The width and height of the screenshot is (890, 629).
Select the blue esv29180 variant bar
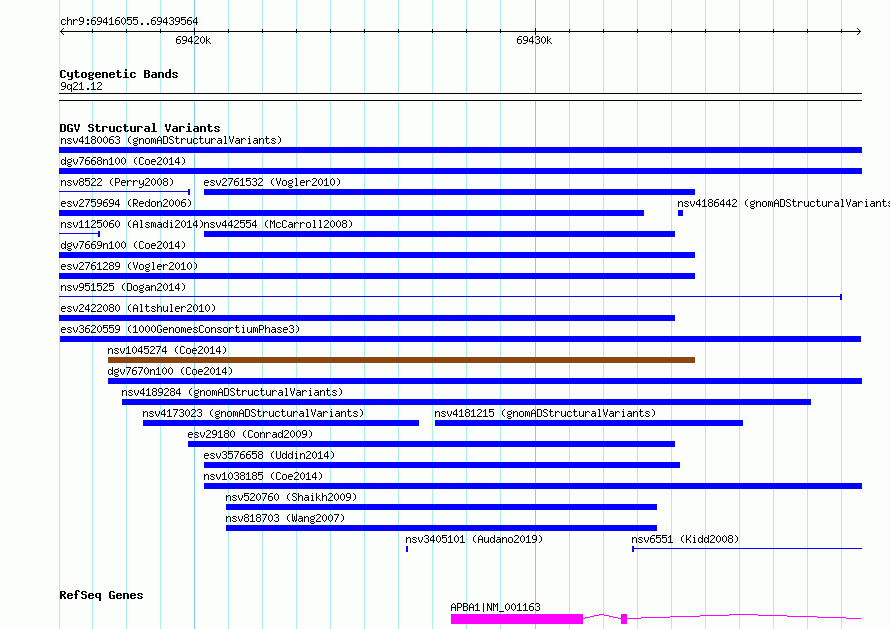tap(431, 444)
